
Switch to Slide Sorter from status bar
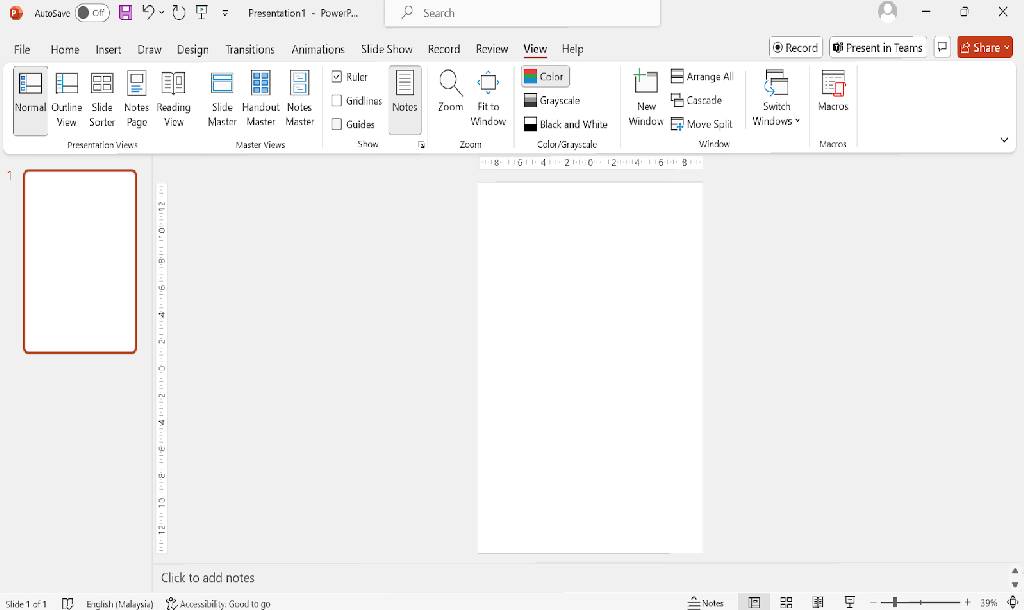pos(786,602)
